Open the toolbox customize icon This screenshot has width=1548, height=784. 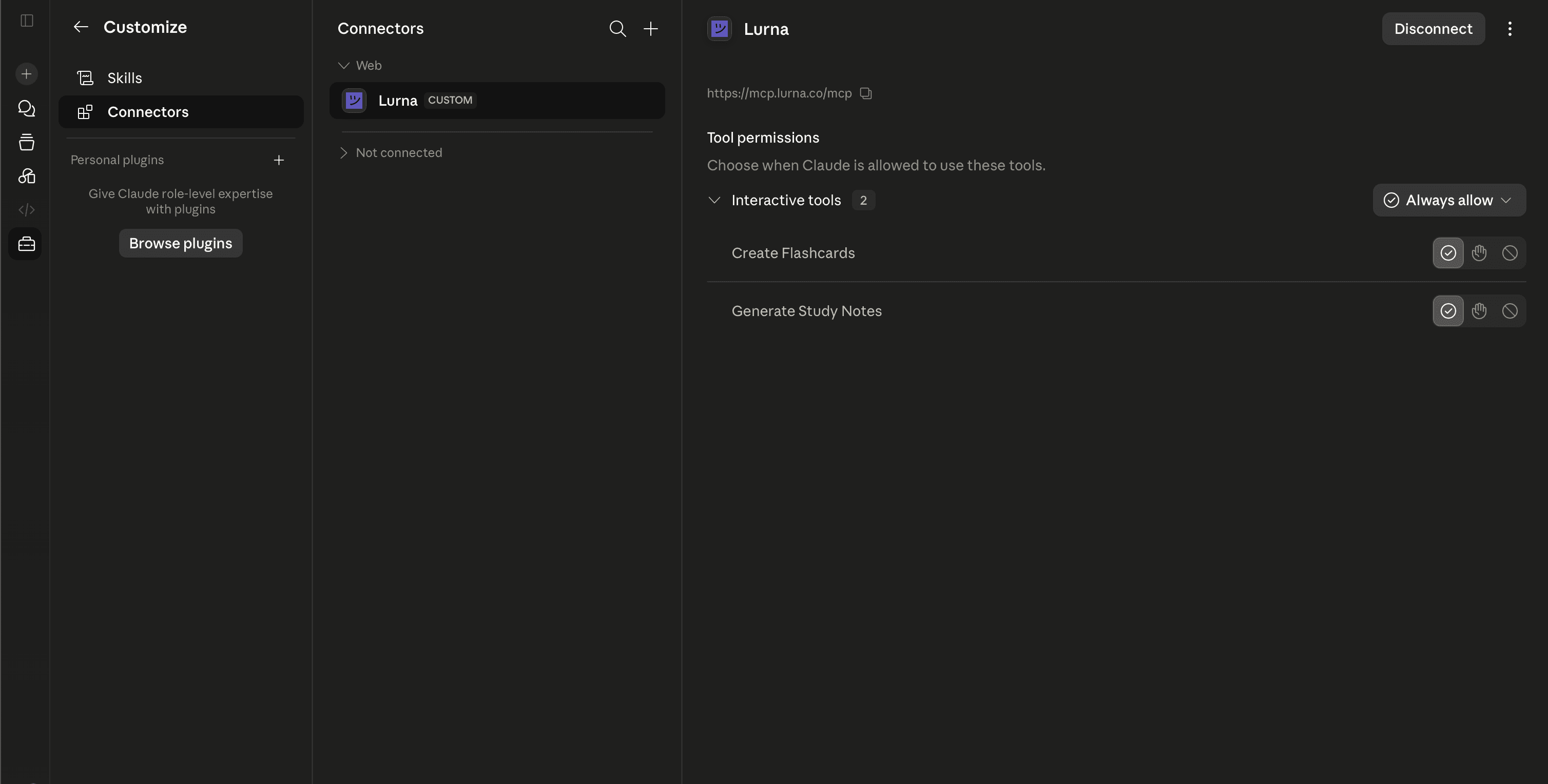pyautogui.click(x=26, y=244)
